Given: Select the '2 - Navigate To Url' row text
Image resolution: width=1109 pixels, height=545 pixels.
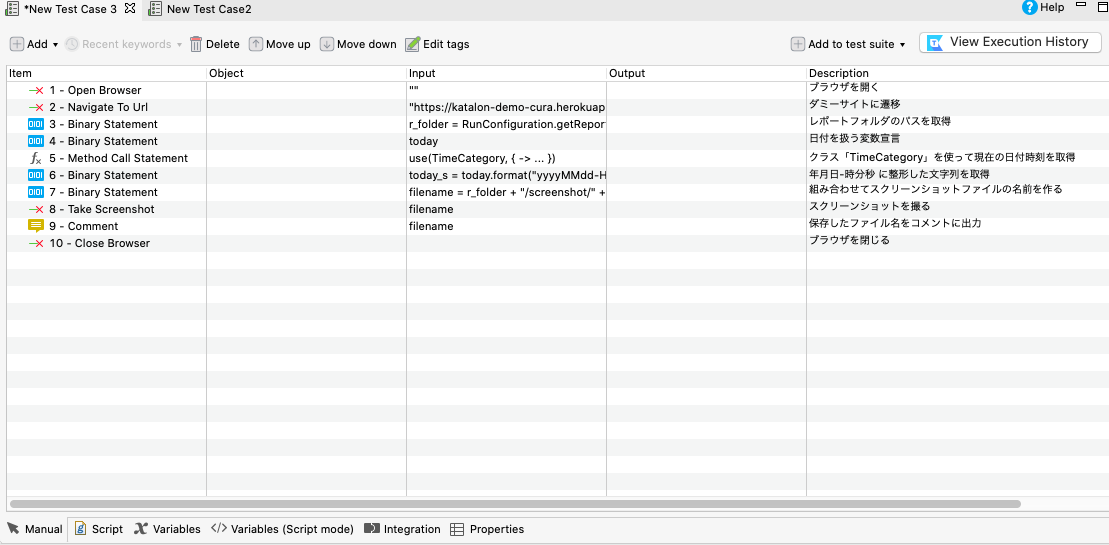Looking at the screenshot, I should (x=99, y=107).
